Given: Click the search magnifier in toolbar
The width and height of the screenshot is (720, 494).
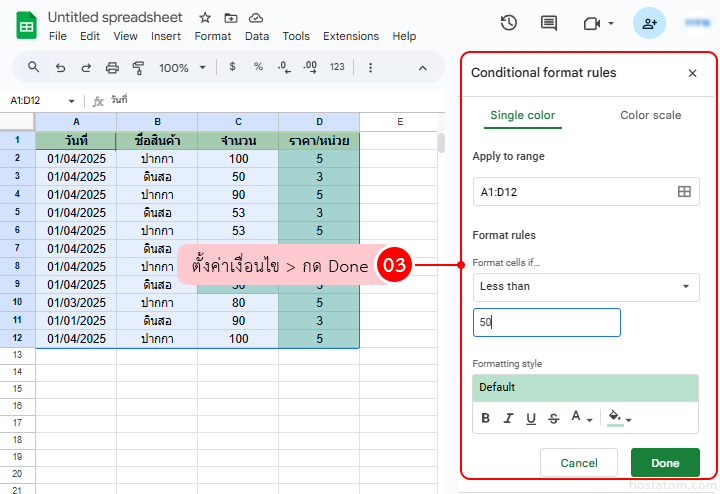Looking at the screenshot, I should 33,67.
